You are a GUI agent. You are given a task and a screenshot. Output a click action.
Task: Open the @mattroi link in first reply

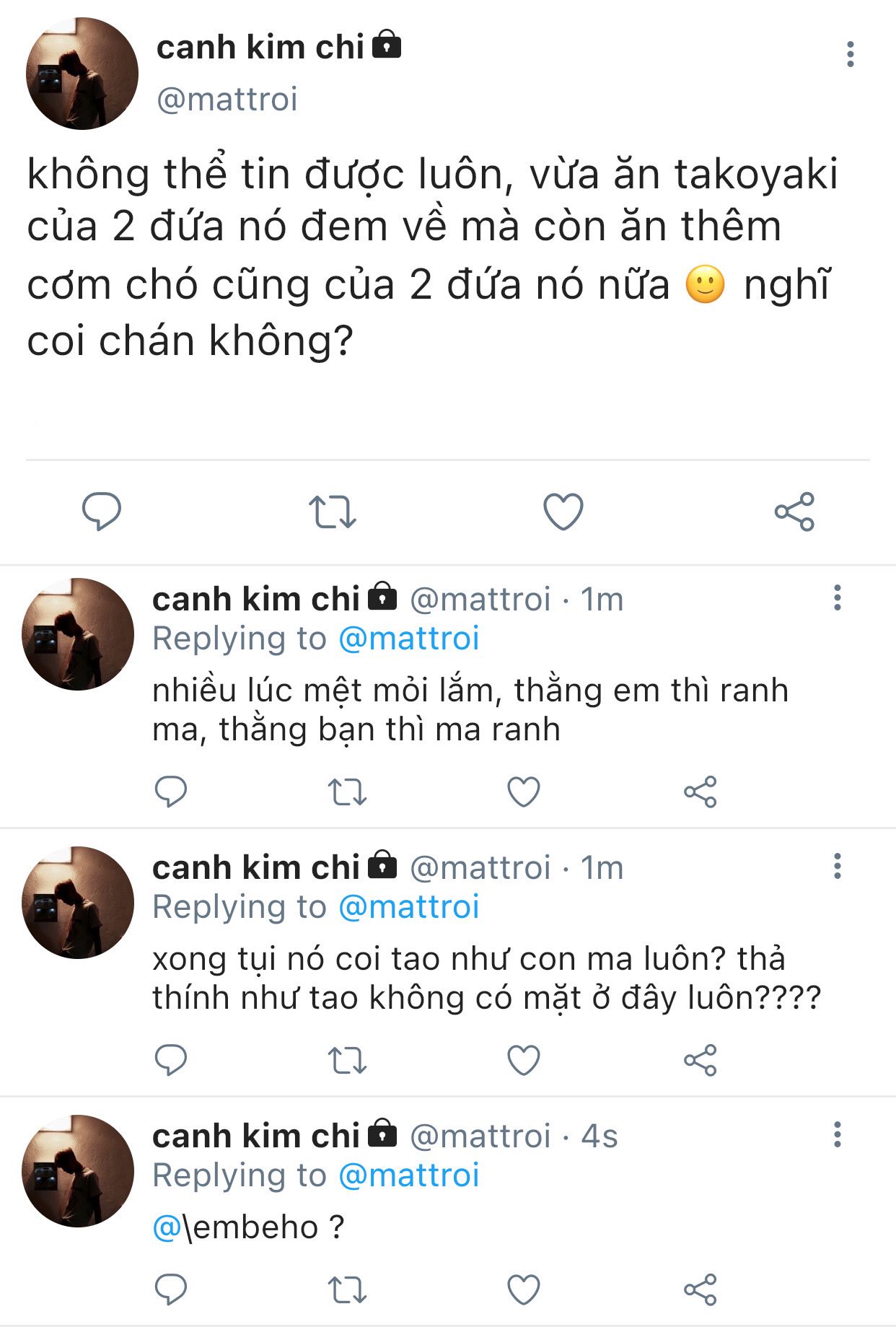pyautogui.click(x=408, y=639)
